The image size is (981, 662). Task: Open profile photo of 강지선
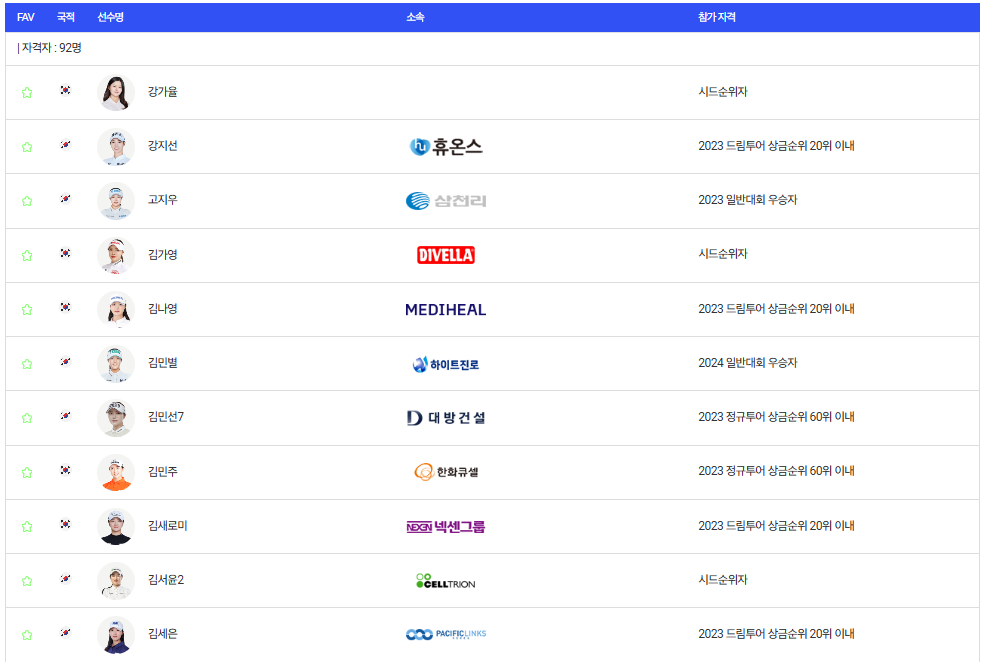pos(116,147)
